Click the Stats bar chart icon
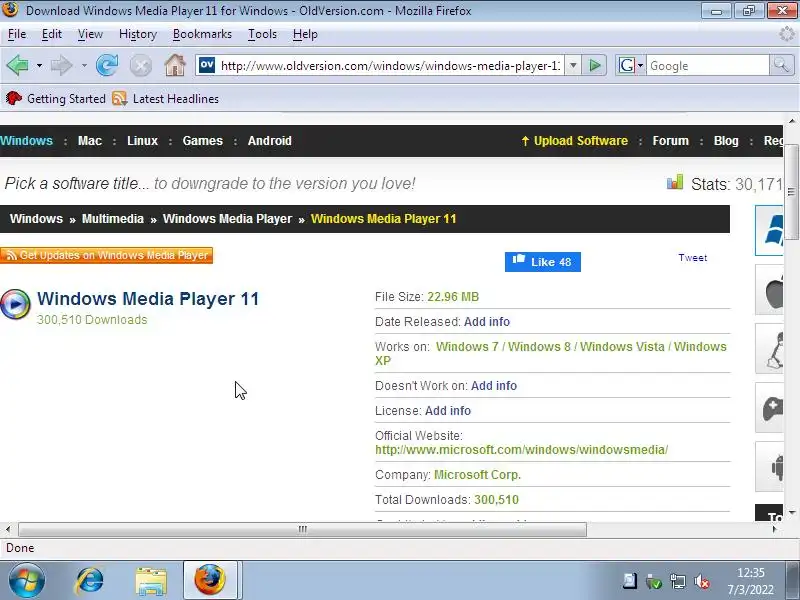Viewport: 800px width, 600px height. (x=674, y=182)
